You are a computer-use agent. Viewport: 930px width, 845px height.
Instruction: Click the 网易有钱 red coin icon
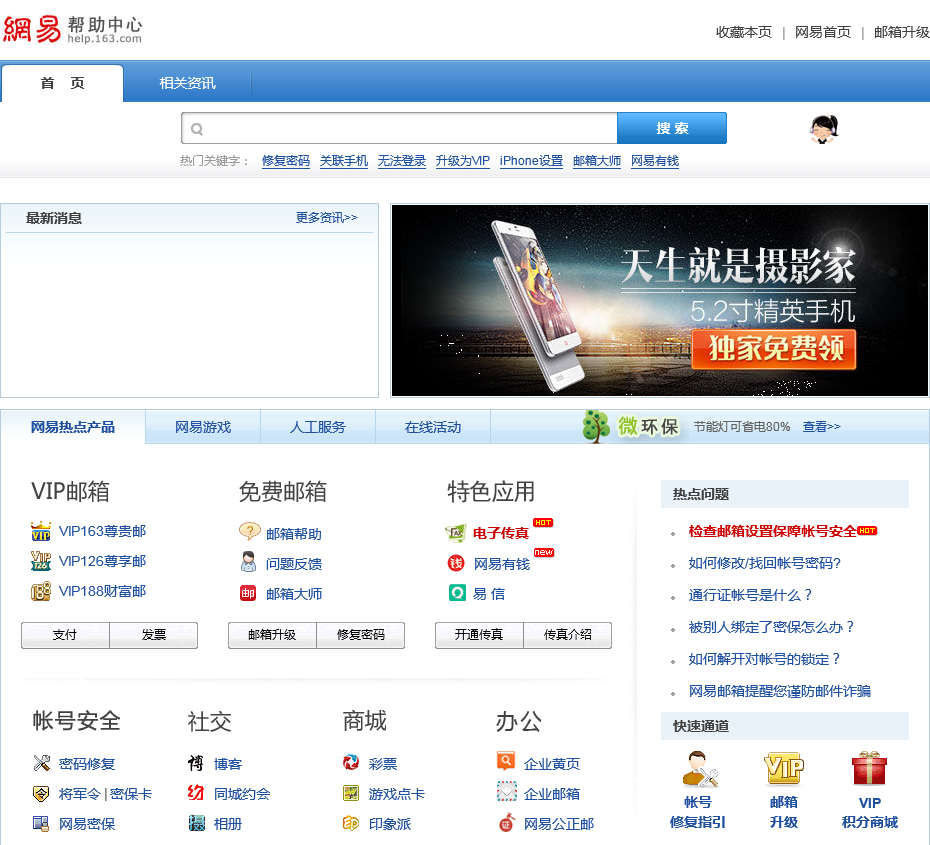pos(456,563)
